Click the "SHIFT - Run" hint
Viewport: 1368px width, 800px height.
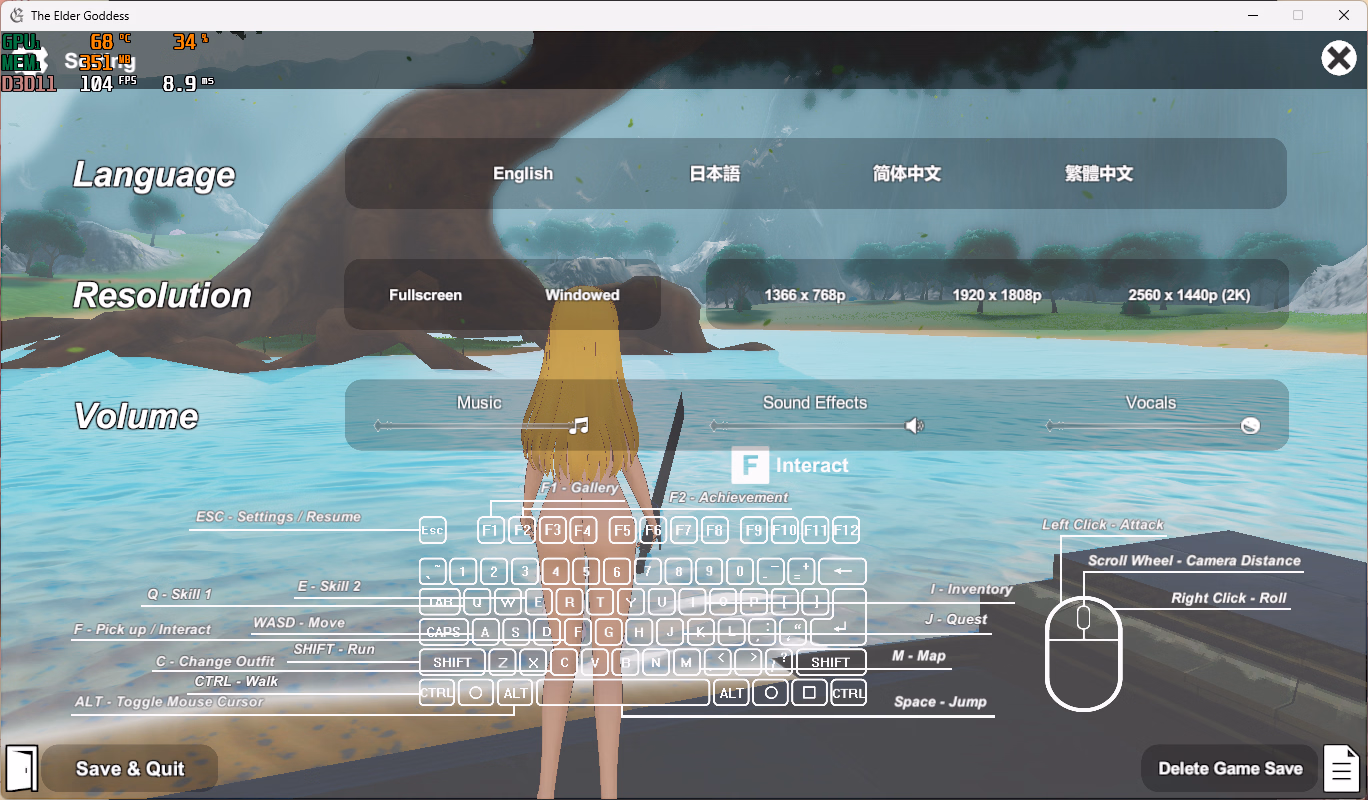pos(334,649)
